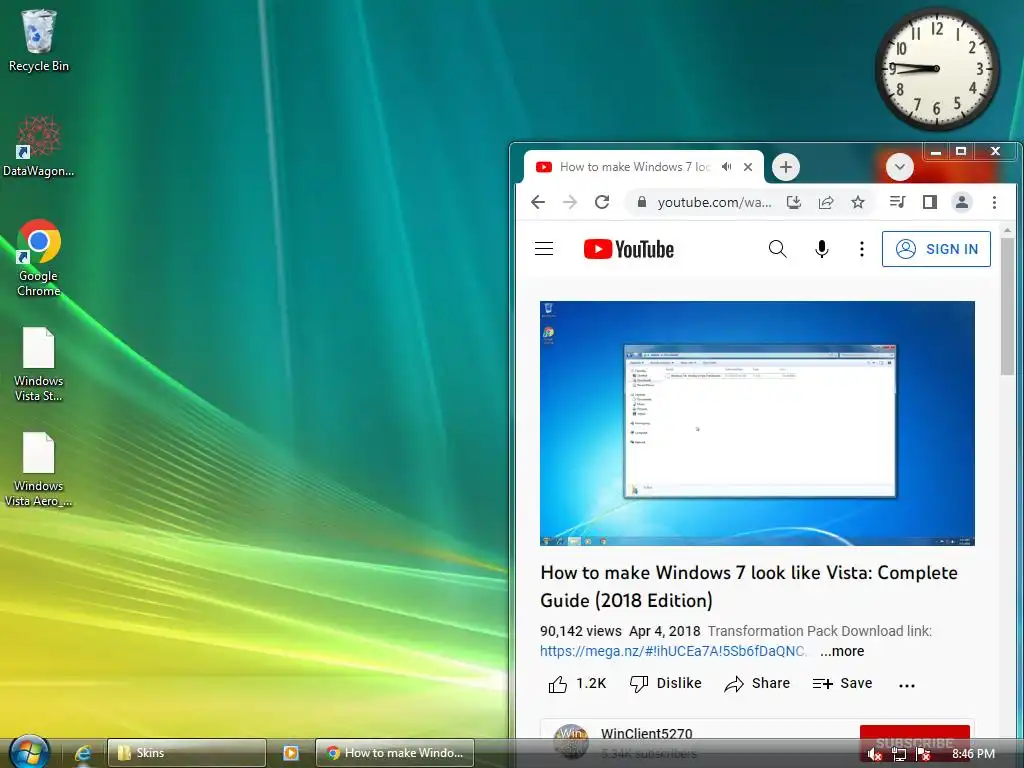The image size is (1024, 768).
Task: Open YouTube search
Action: tap(777, 249)
